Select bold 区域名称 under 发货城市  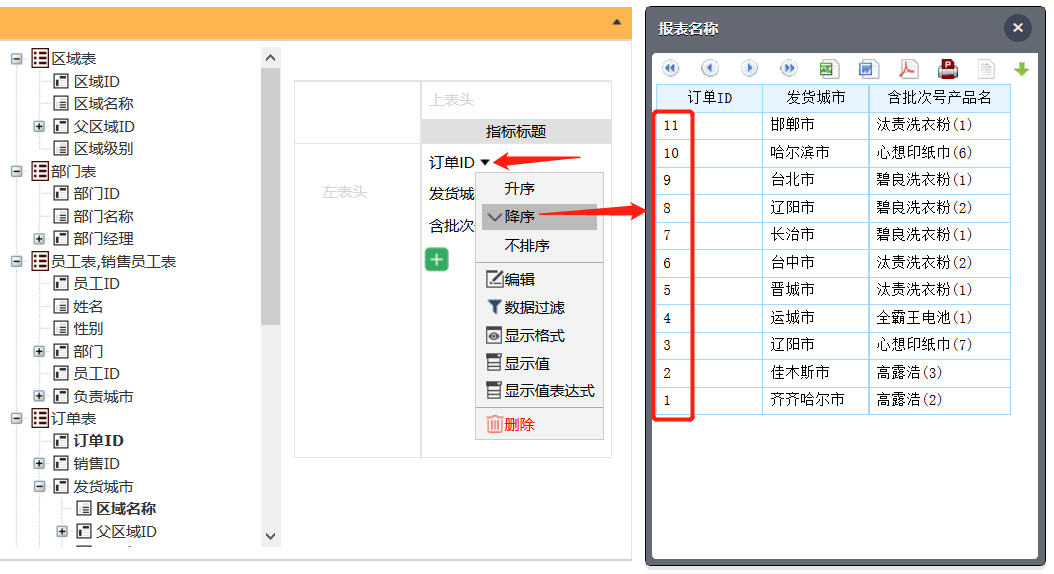pos(126,509)
